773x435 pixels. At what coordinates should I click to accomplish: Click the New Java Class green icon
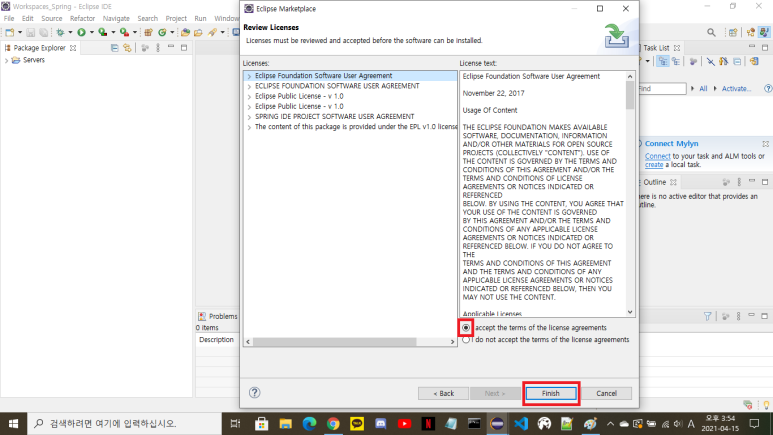point(162,33)
